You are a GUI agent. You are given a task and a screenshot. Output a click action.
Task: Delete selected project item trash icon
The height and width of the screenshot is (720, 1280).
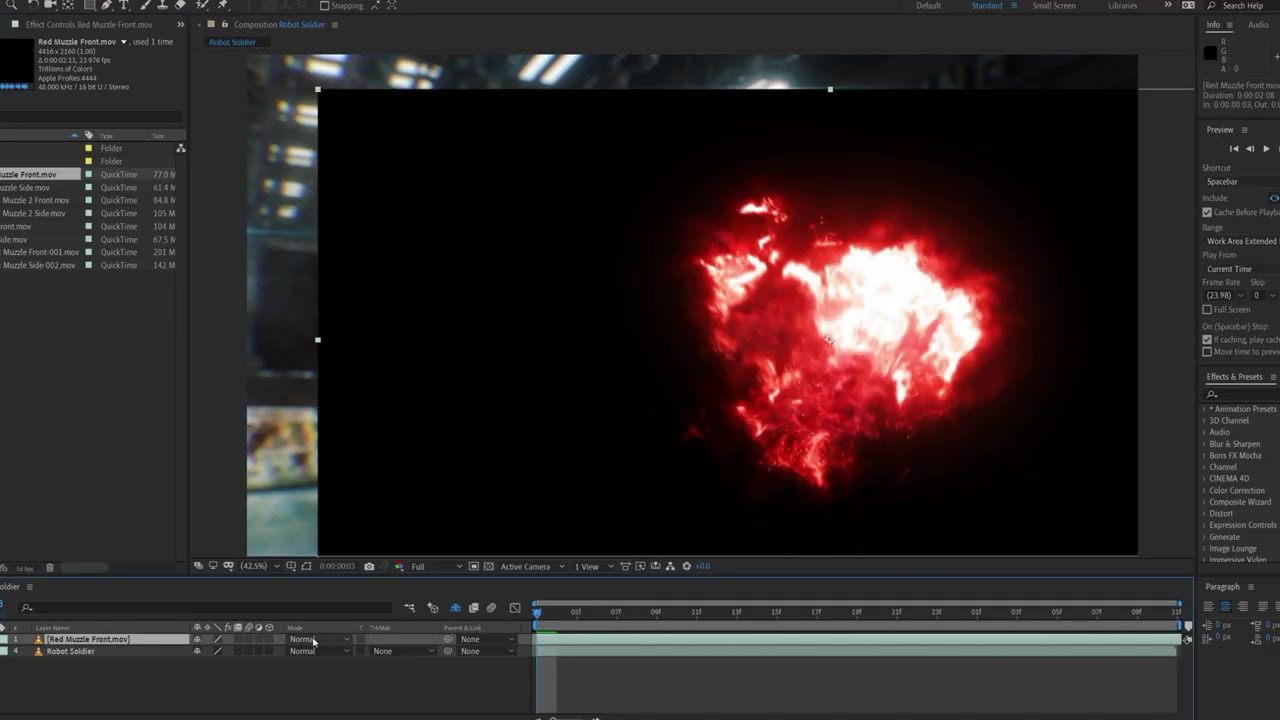(50, 568)
